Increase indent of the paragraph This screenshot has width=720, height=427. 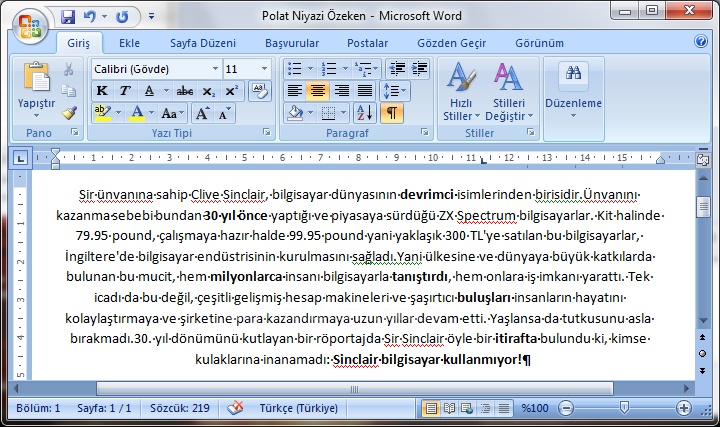click(x=419, y=69)
